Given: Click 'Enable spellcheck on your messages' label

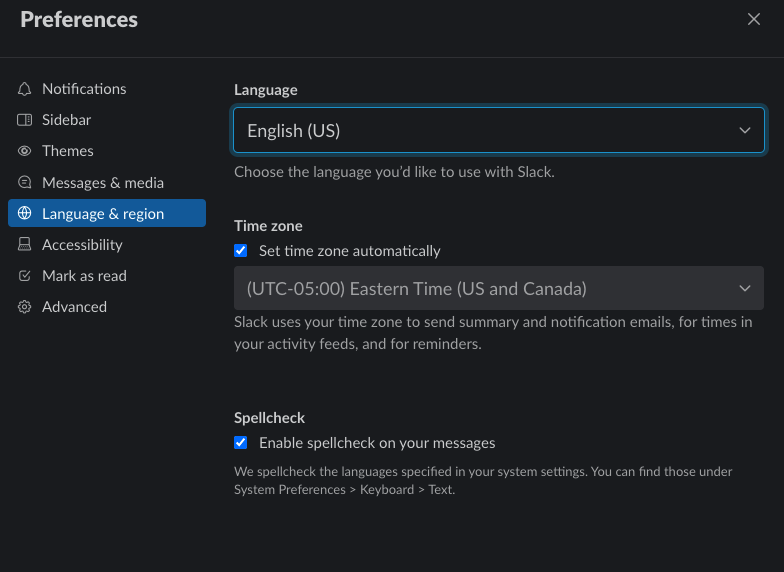Looking at the screenshot, I should click(377, 442).
